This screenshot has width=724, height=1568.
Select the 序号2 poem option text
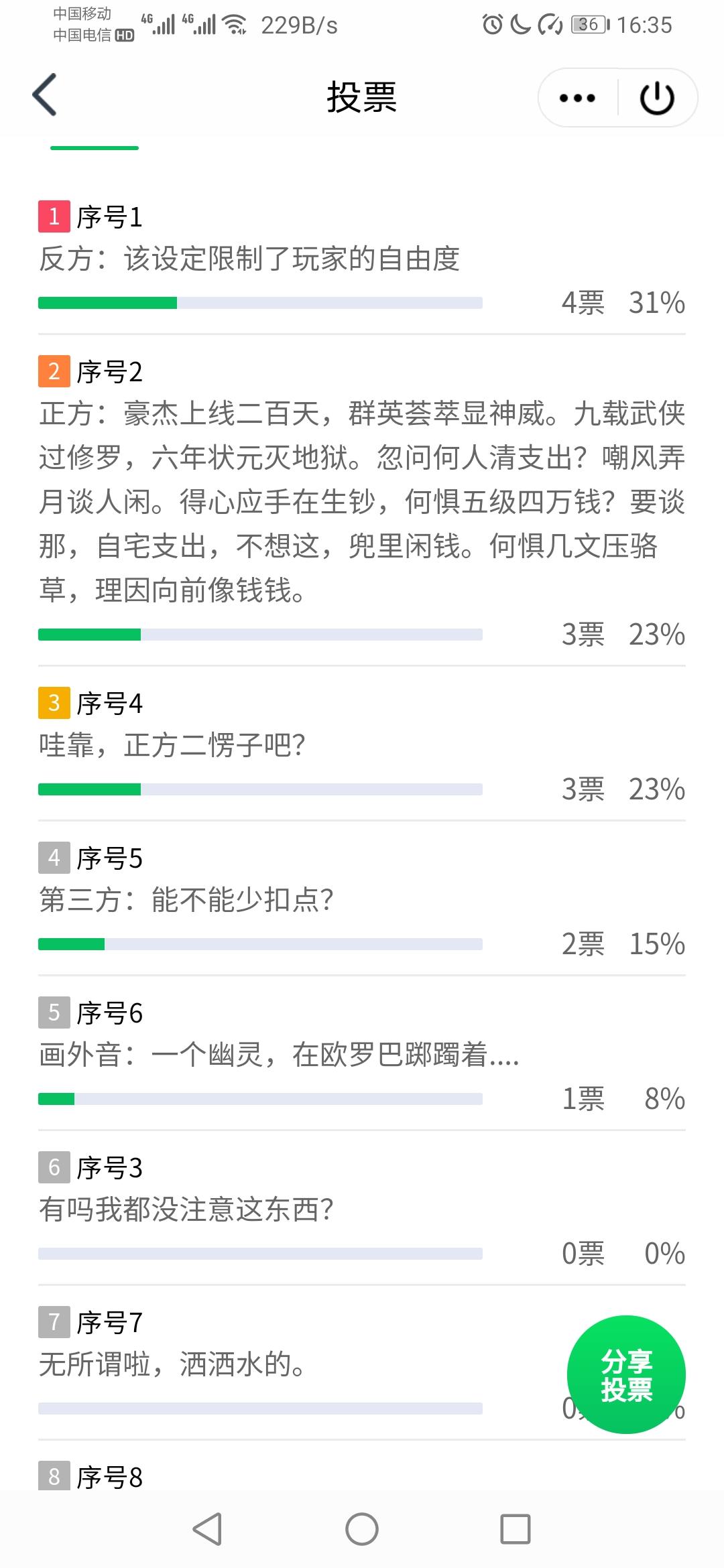click(362, 502)
